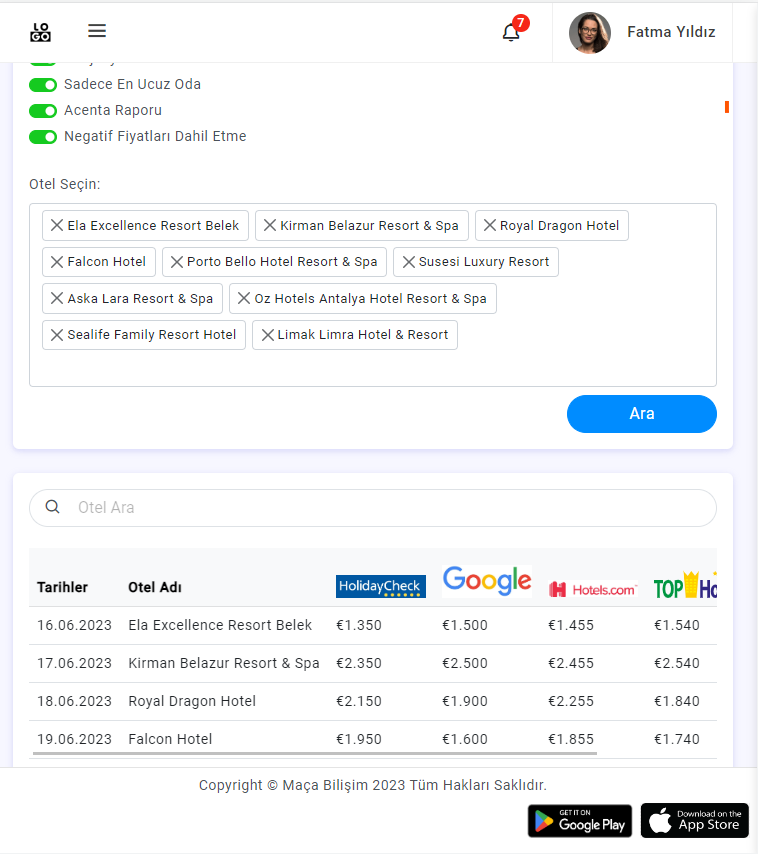Remove Kirman Belazur Resort & Spa tag
This screenshot has height=854, width=758.
[270, 226]
